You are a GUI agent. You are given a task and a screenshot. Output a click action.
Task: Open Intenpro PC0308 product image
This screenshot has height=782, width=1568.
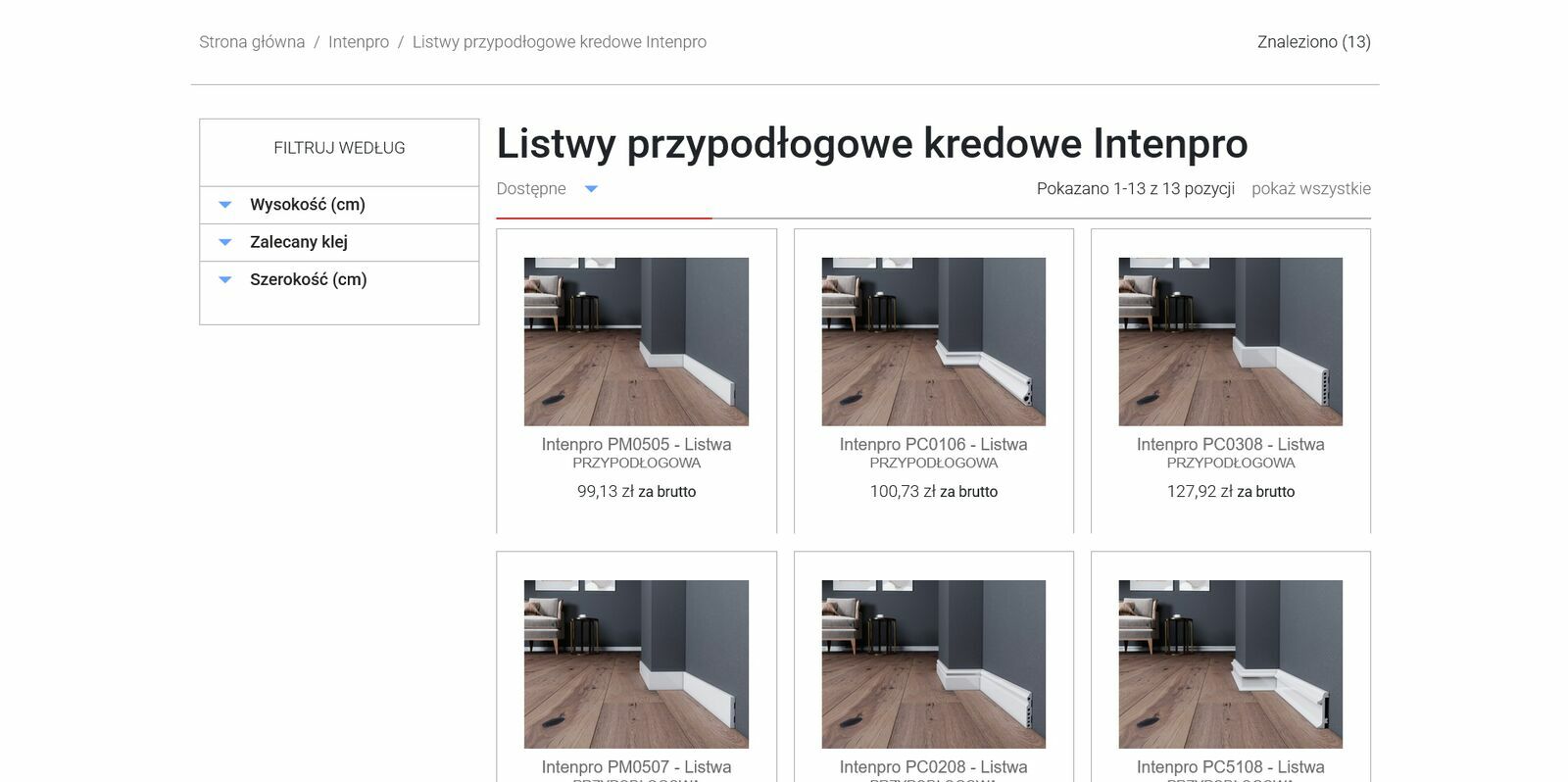[1231, 342]
